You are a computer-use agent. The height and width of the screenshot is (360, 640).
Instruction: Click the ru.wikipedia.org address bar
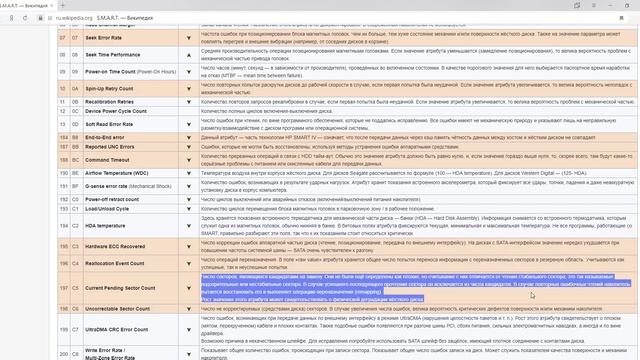tap(74, 18)
